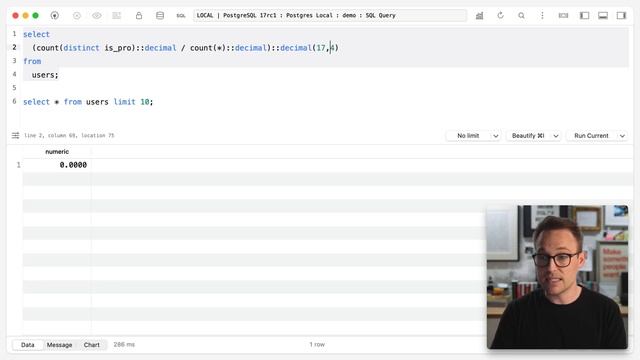Click the '1 row' status text

[317, 344]
